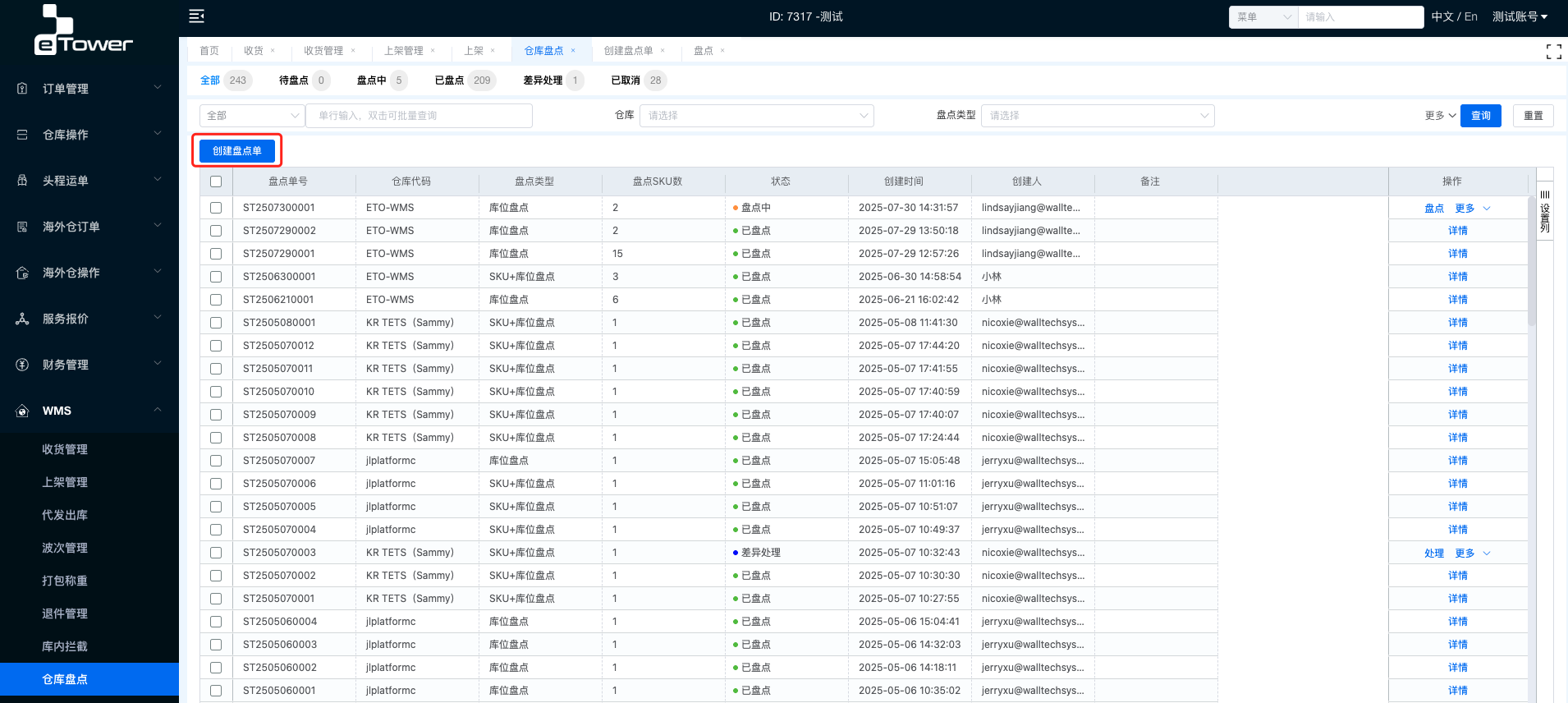Click the 头程运单 lock icon
Screen dimensions: 1568x703
(x=22, y=181)
